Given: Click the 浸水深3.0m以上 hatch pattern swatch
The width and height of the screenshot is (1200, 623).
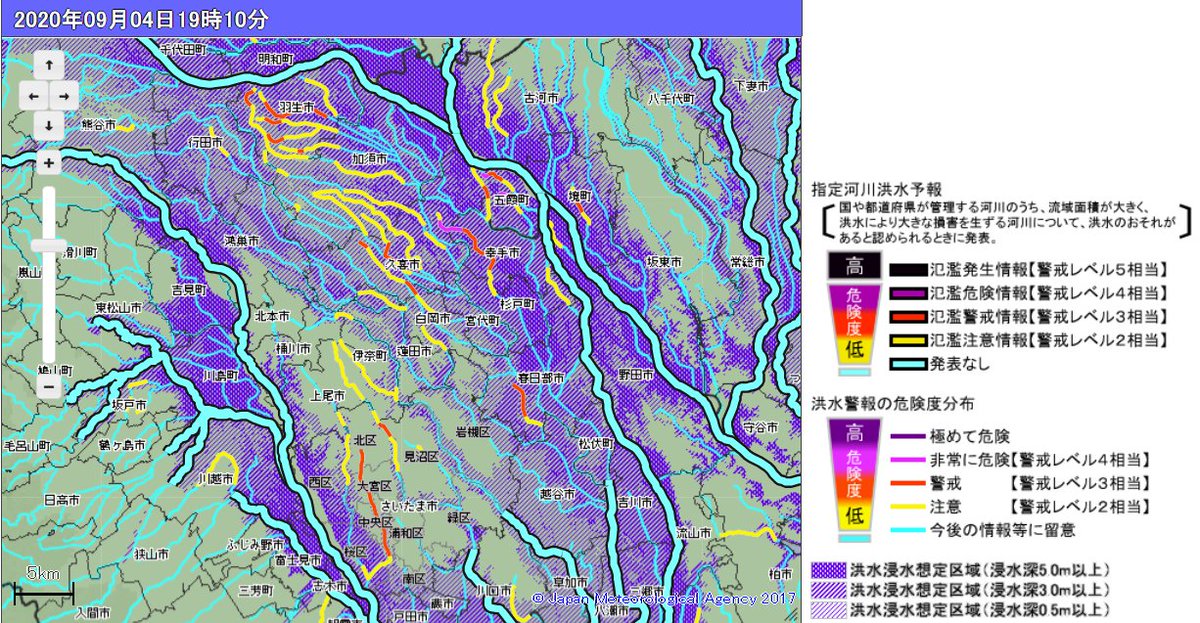Looking at the screenshot, I should pyautogui.click(x=828, y=589).
